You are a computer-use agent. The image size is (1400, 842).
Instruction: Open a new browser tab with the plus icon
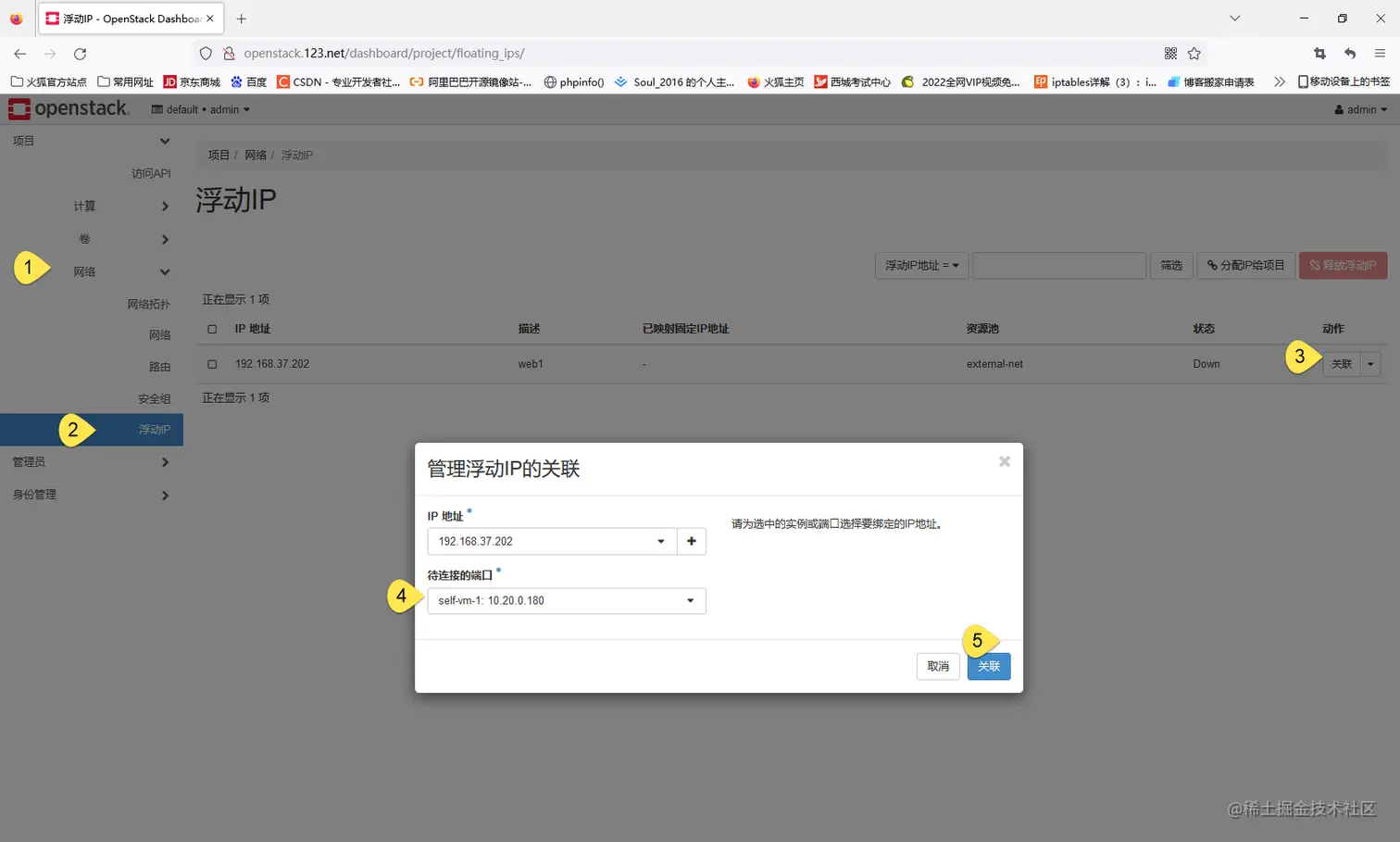[241, 19]
